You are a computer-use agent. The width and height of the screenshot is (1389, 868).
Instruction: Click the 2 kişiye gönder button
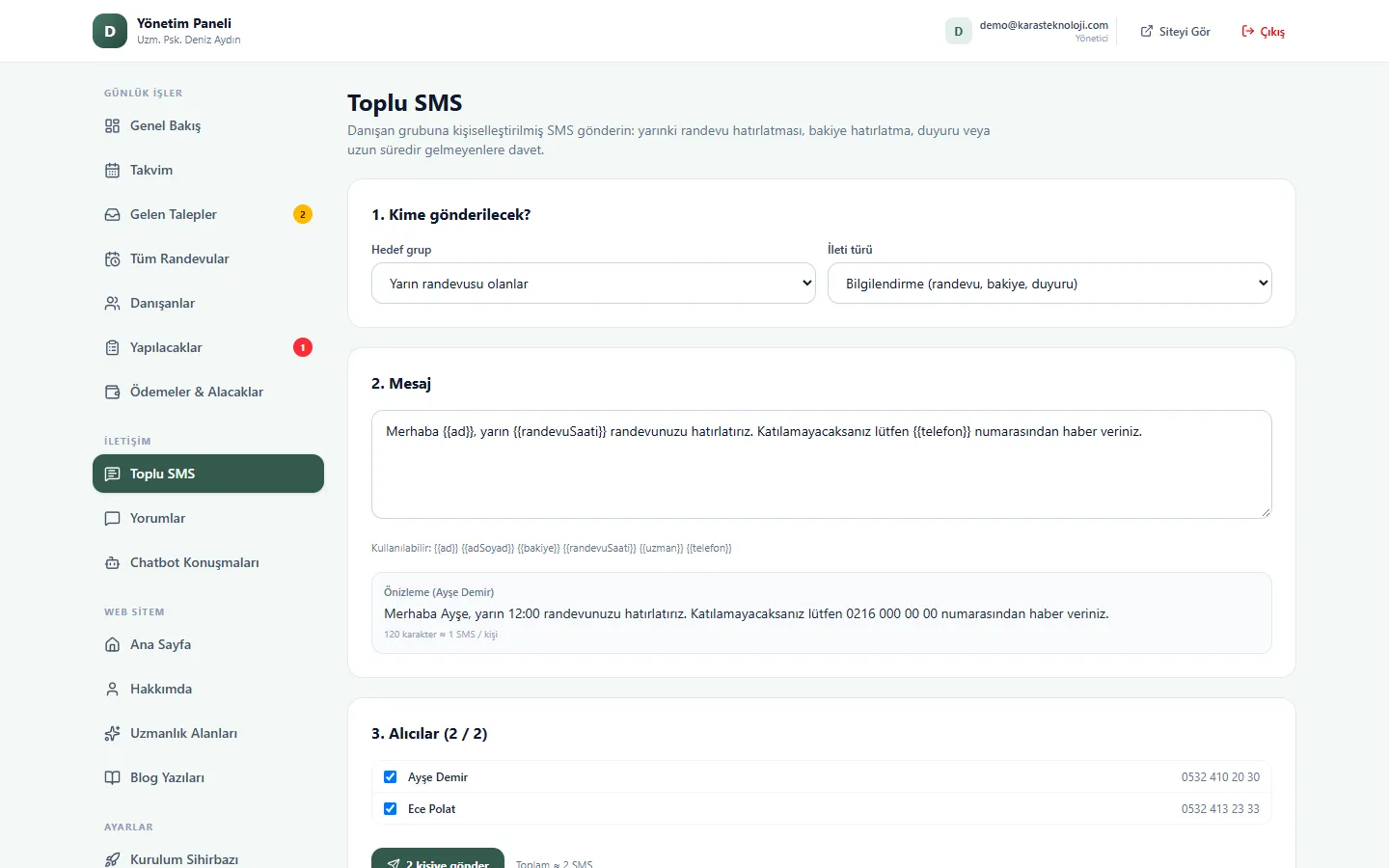[x=438, y=858]
